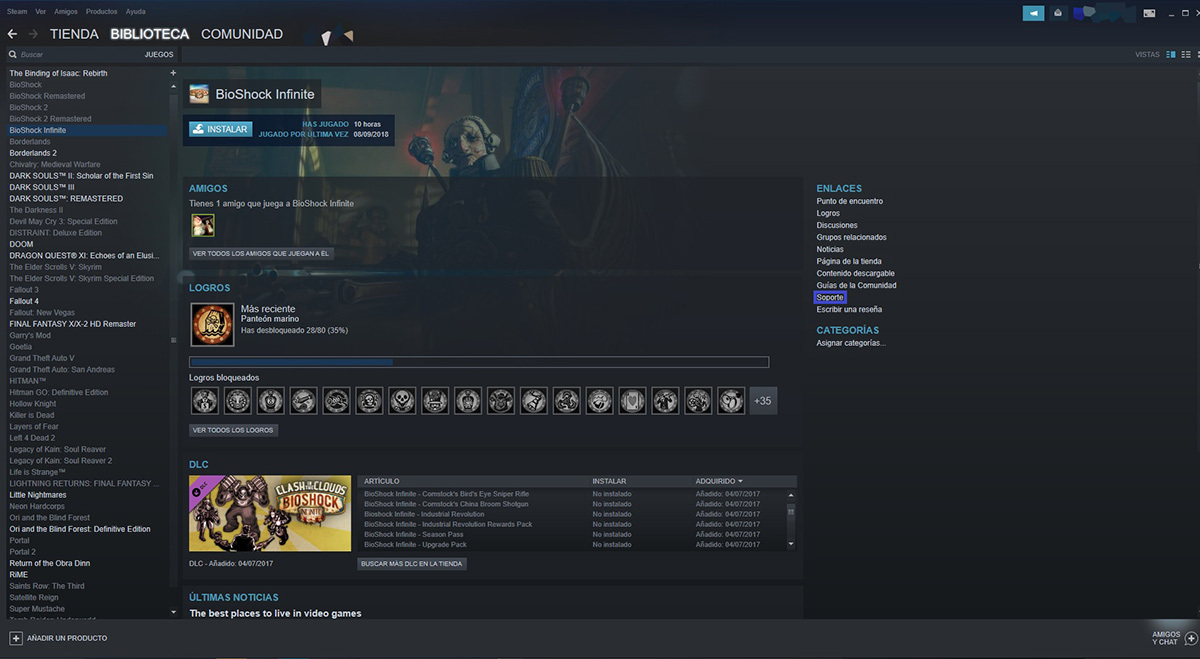1200x659 pixels.
Task: Open the Soporte link under ENLACES
Action: pos(829,297)
